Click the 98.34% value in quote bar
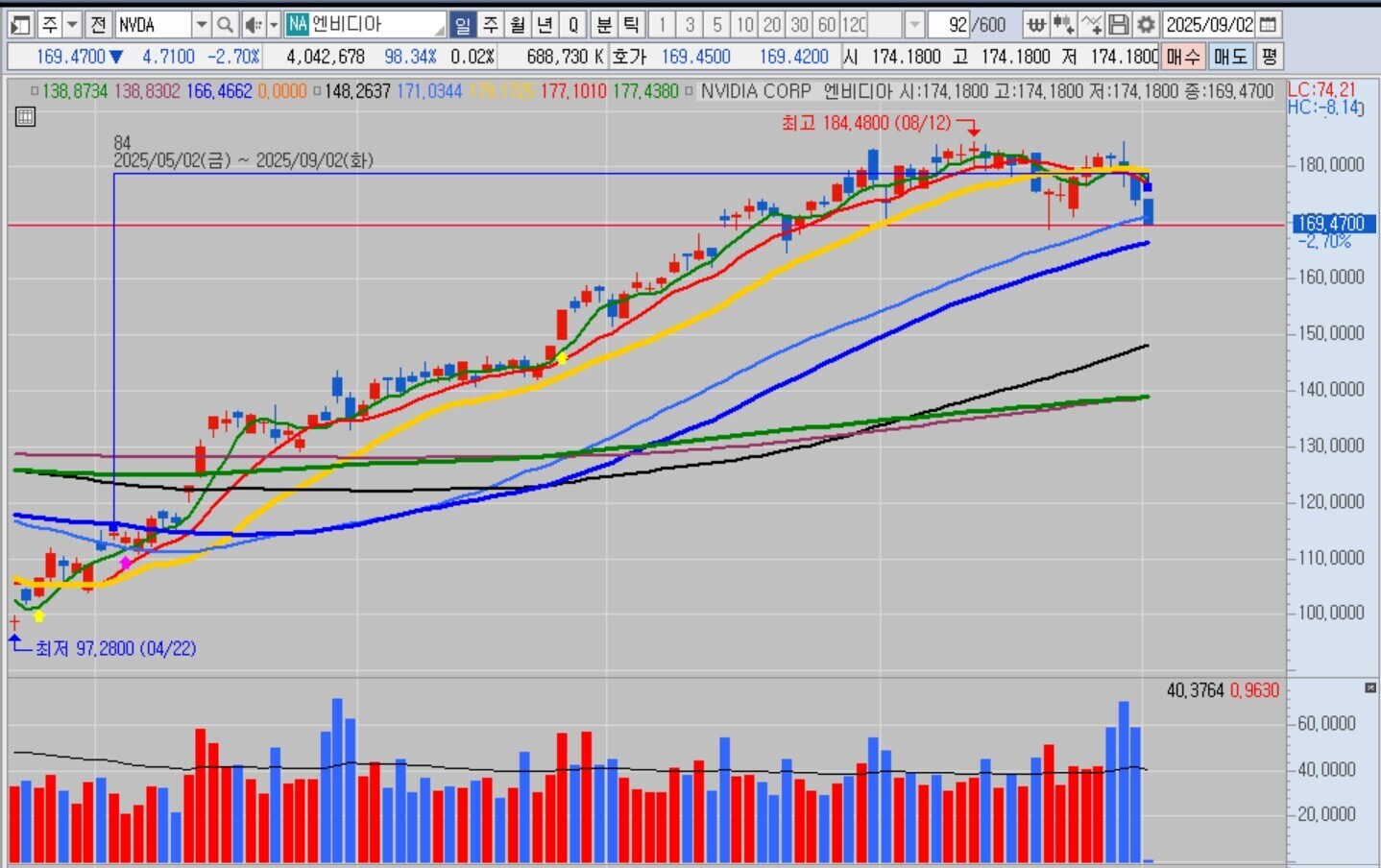 tap(410, 57)
